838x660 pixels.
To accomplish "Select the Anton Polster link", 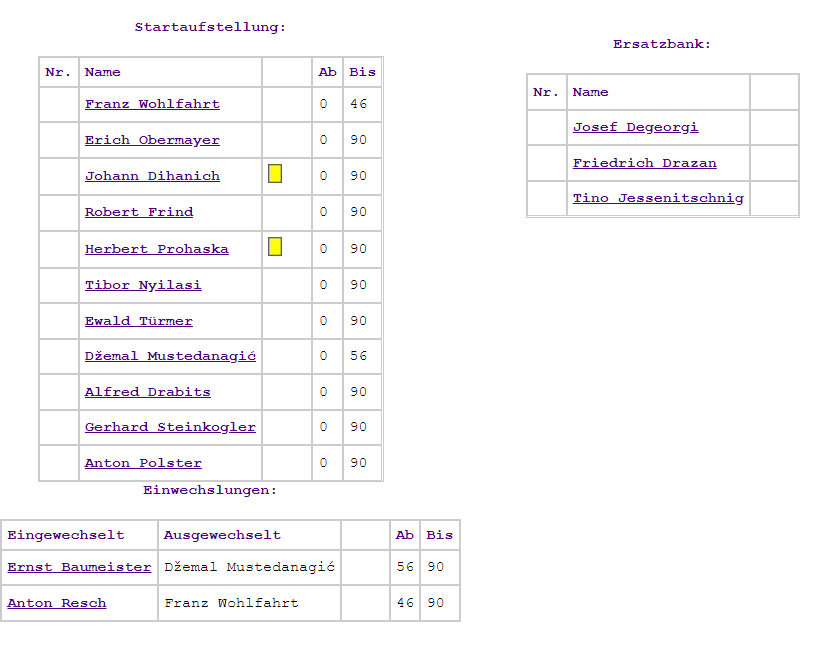I will pyautogui.click(x=143, y=463).
